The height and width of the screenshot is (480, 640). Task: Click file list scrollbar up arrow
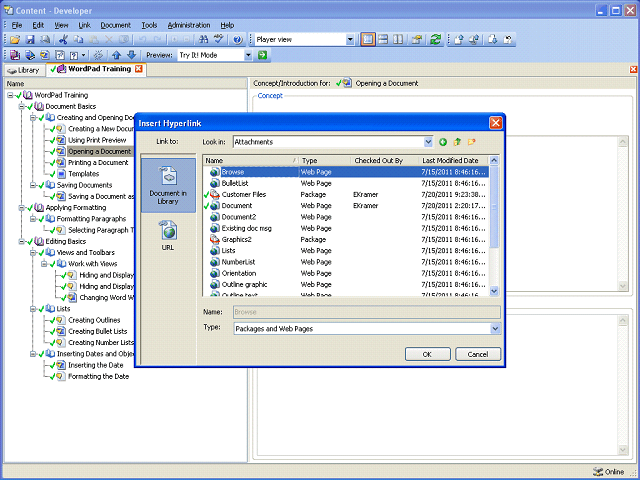pyautogui.click(x=494, y=160)
